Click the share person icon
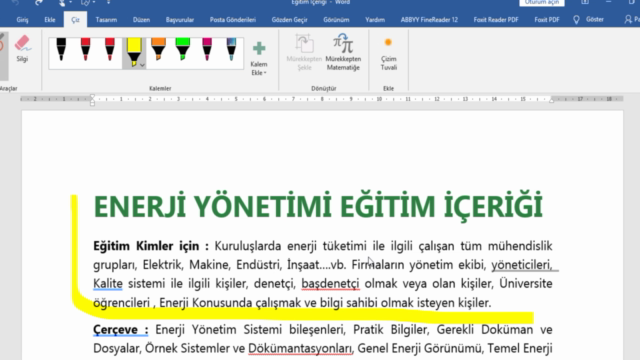This screenshot has width=640, height=360. (x=628, y=20)
